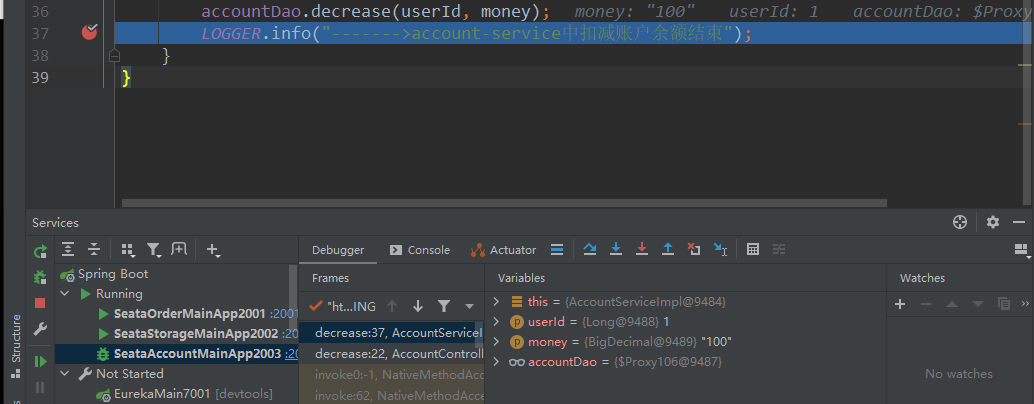Select frame invoke:62, NativeMethodAccessor
This screenshot has width=1034, height=404.
pyautogui.click(x=391, y=395)
